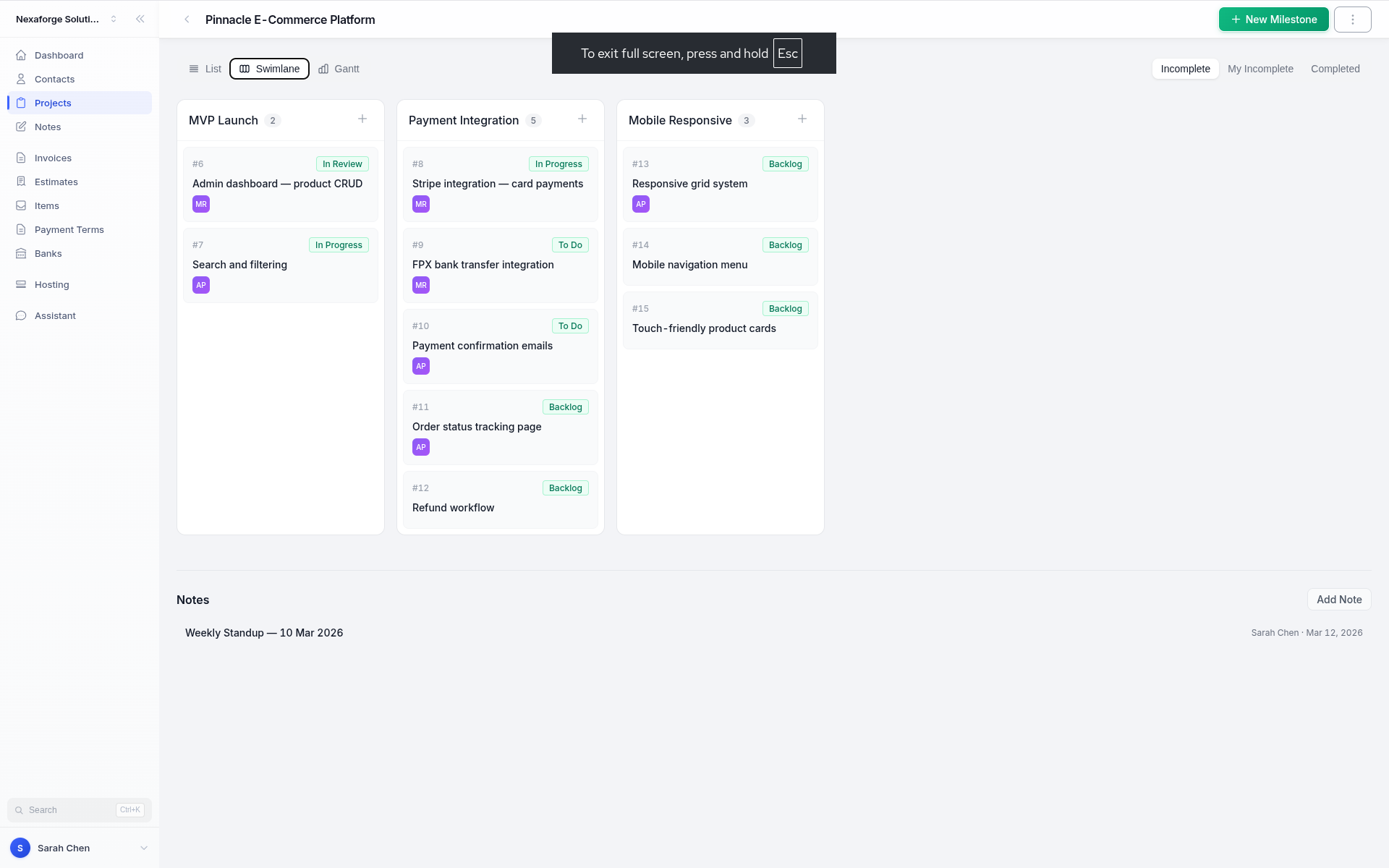Open the Assistant chat in sidebar
Image resolution: width=1389 pixels, height=868 pixels.
click(55, 316)
